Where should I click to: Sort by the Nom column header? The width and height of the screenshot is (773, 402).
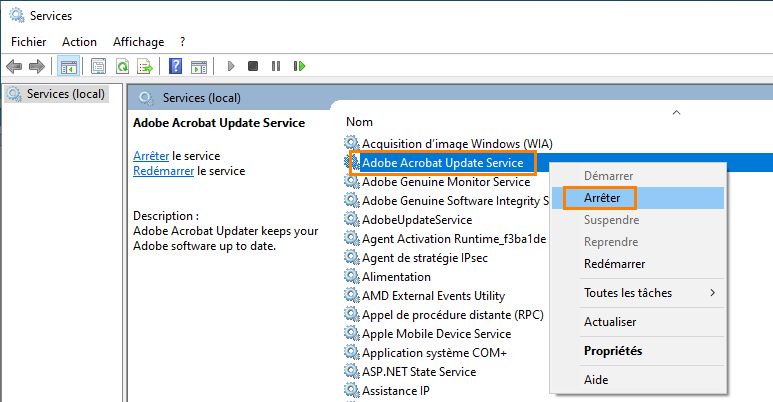coord(359,122)
